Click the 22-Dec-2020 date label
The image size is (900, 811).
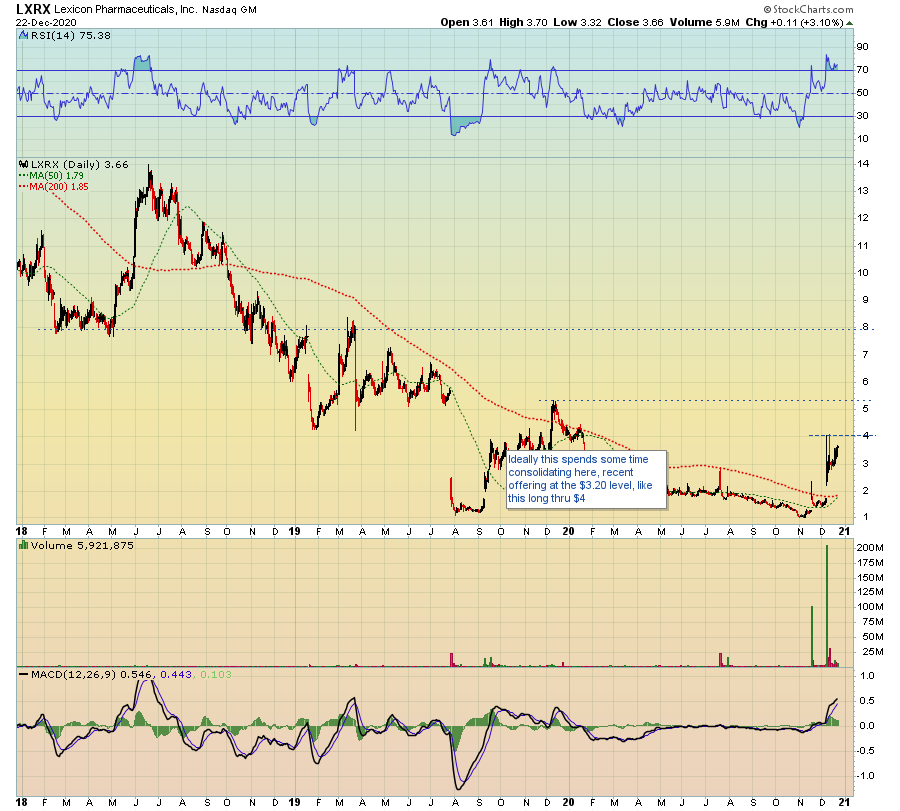pyautogui.click(x=45, y=22)
